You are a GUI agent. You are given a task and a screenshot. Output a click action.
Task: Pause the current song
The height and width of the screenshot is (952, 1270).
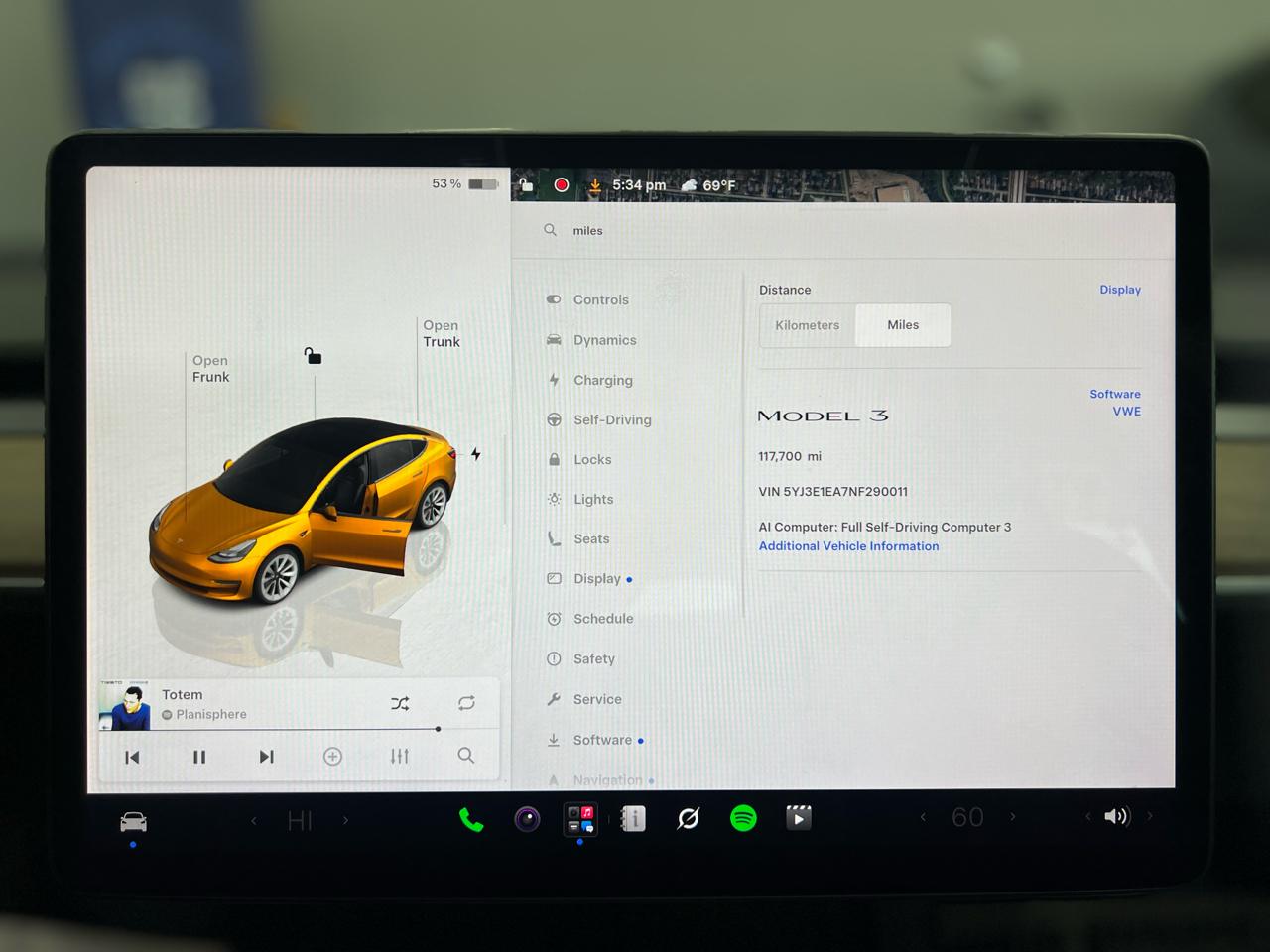coord(199,757)
